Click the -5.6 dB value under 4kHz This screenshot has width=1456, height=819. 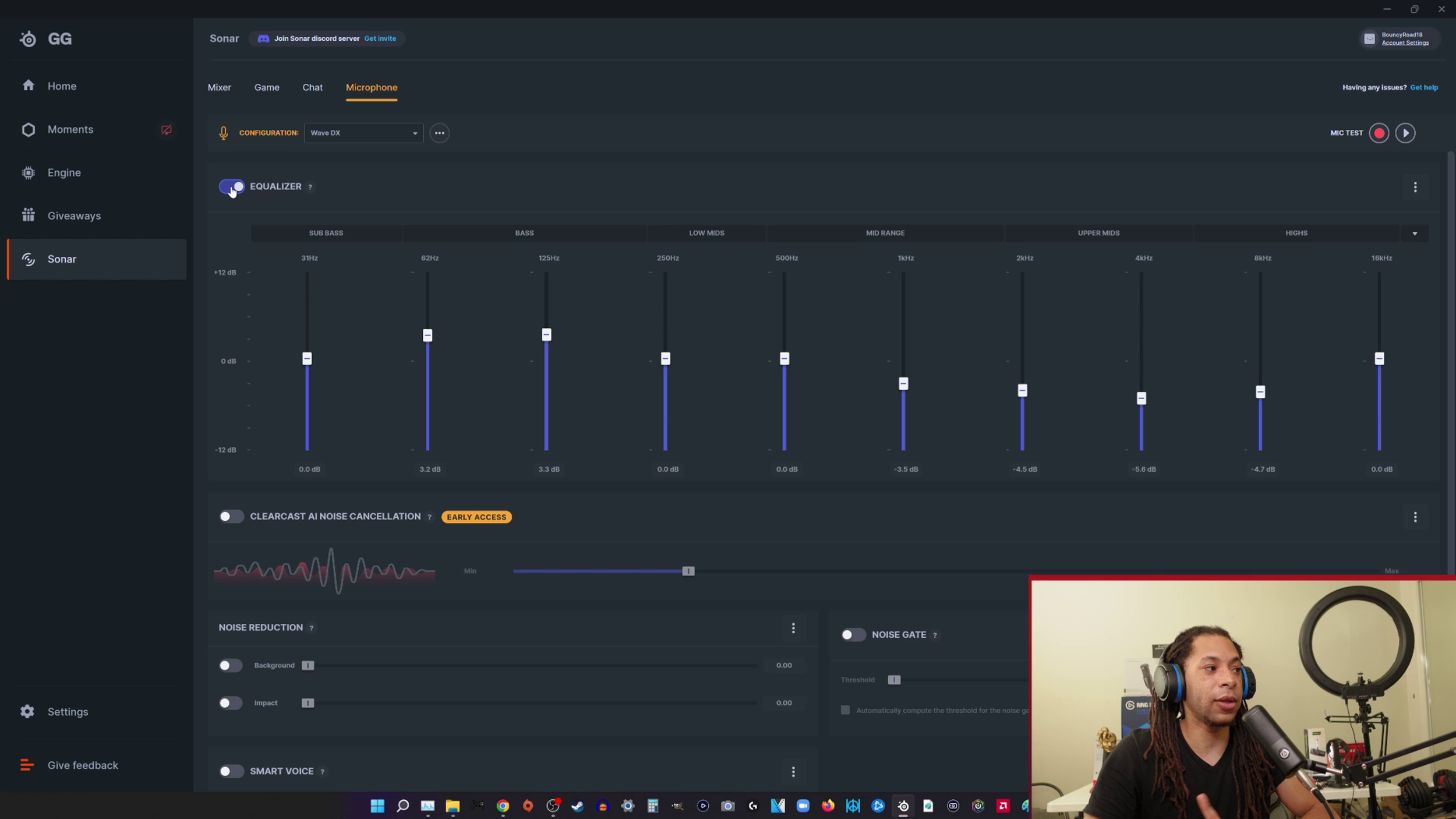coord(1143,469)
